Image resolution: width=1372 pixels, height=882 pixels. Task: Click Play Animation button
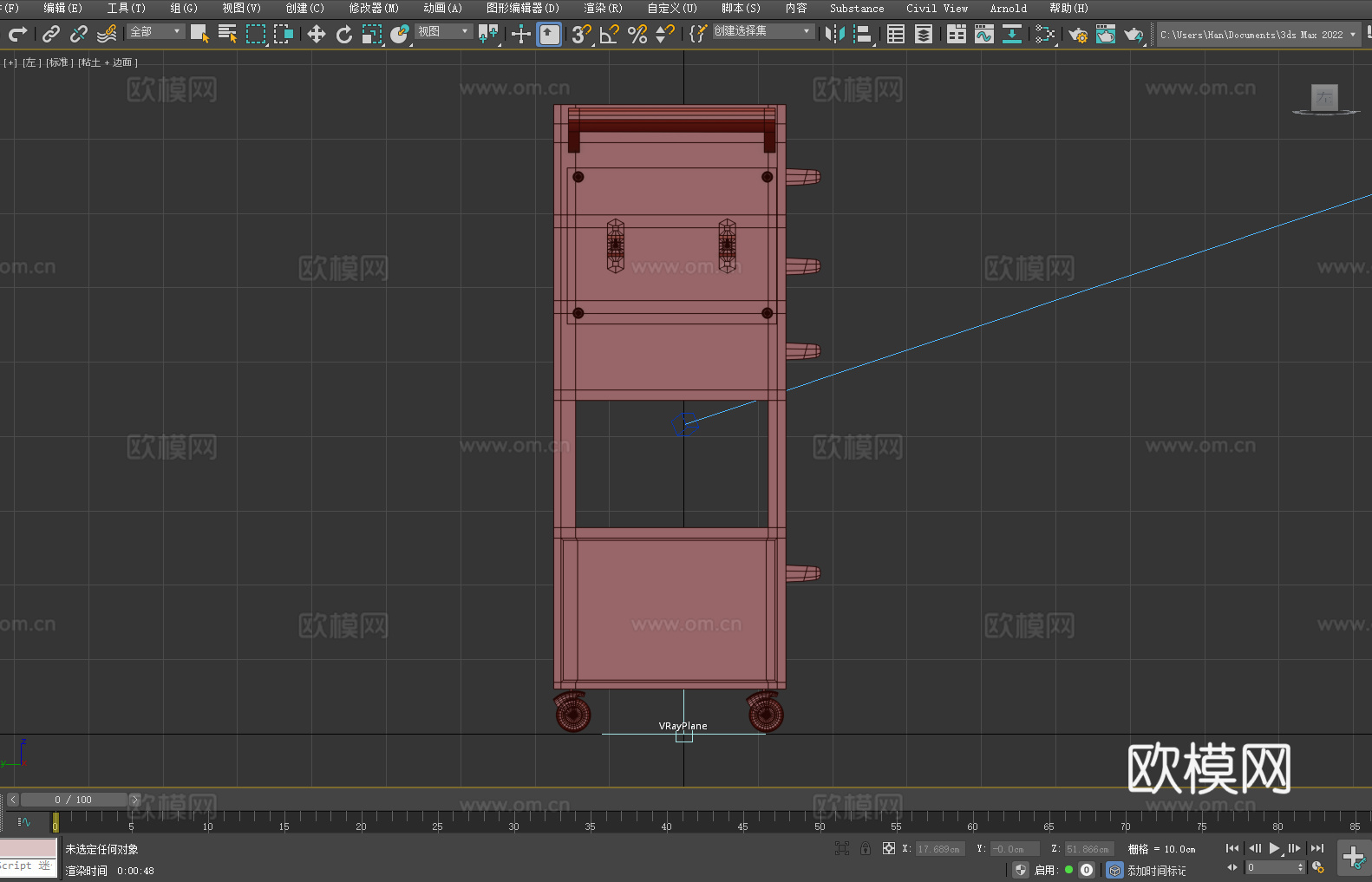[1275, 848]
